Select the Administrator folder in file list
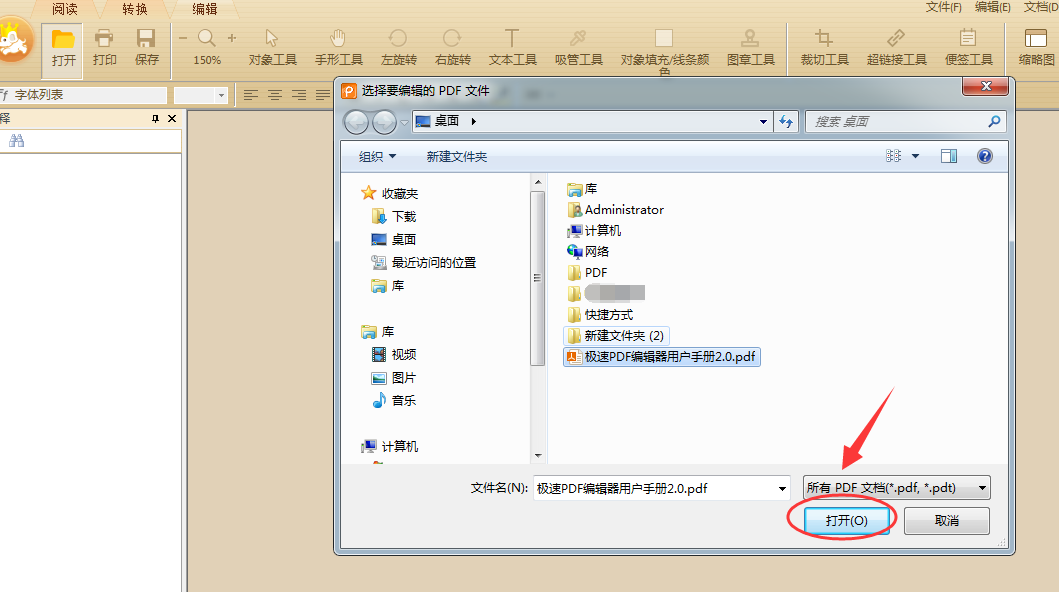 click(x=616, y=210)
